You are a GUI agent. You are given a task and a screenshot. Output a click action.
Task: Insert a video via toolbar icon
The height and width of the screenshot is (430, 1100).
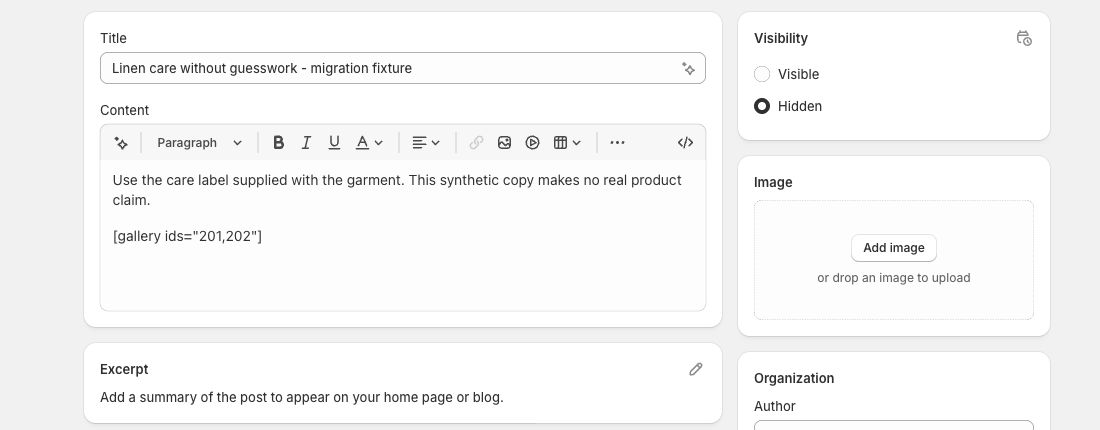click(x=532, y=142)
